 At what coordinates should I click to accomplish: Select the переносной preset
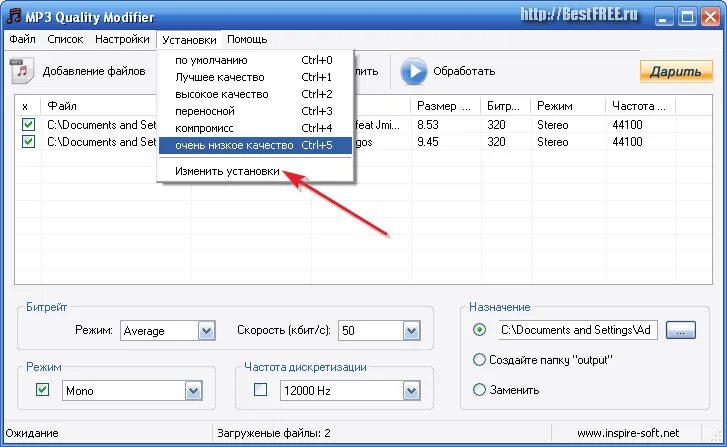(255, 111)
